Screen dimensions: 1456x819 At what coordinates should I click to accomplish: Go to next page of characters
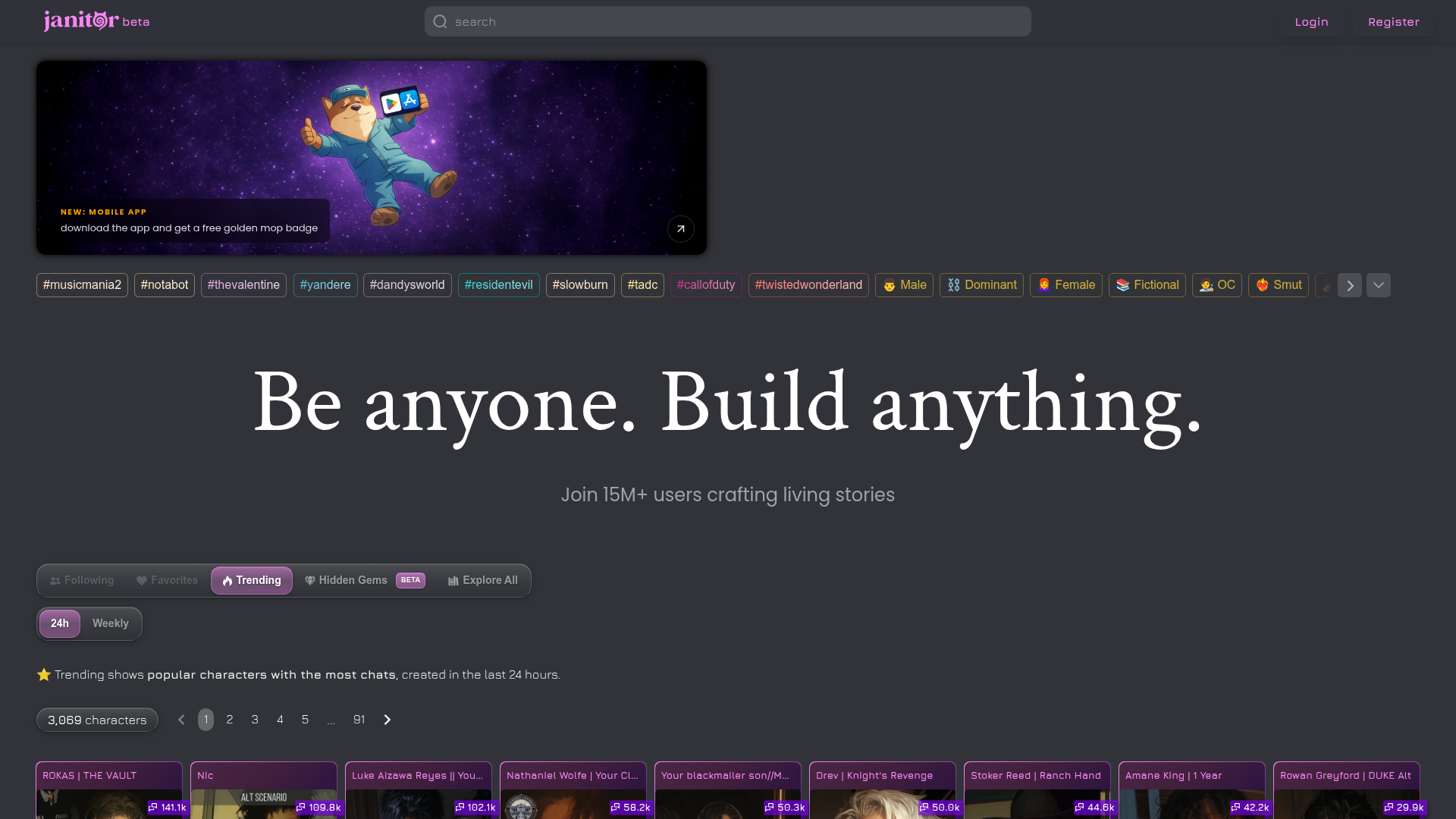387,720
